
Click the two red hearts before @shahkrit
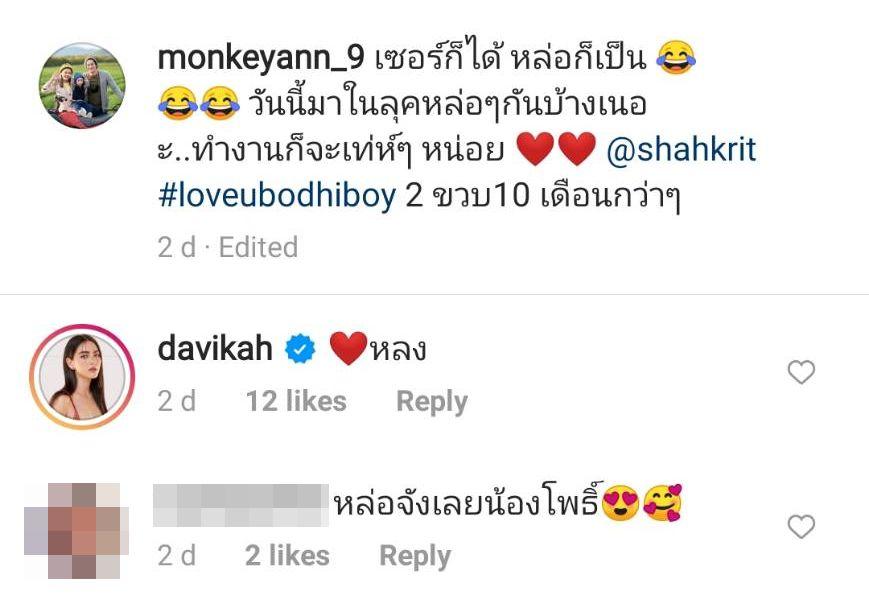tap(556, 149)
